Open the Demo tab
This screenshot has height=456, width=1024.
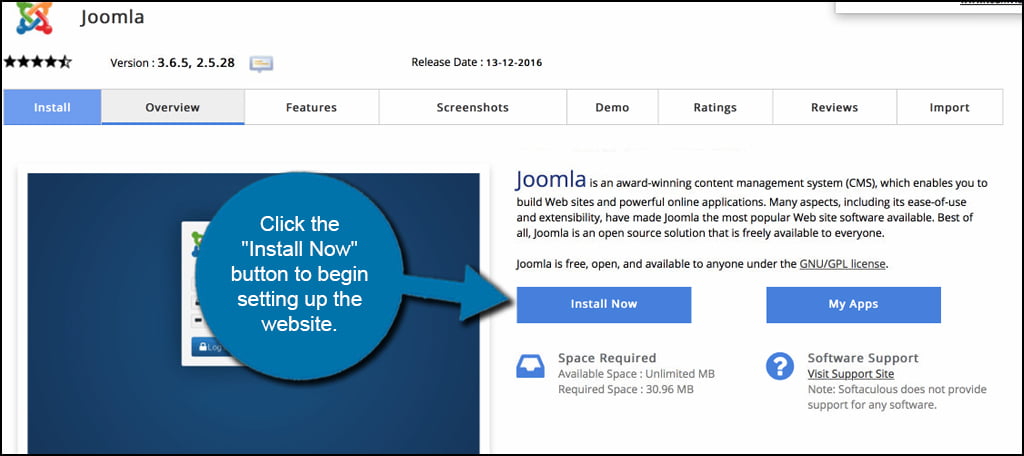(613, 107)
